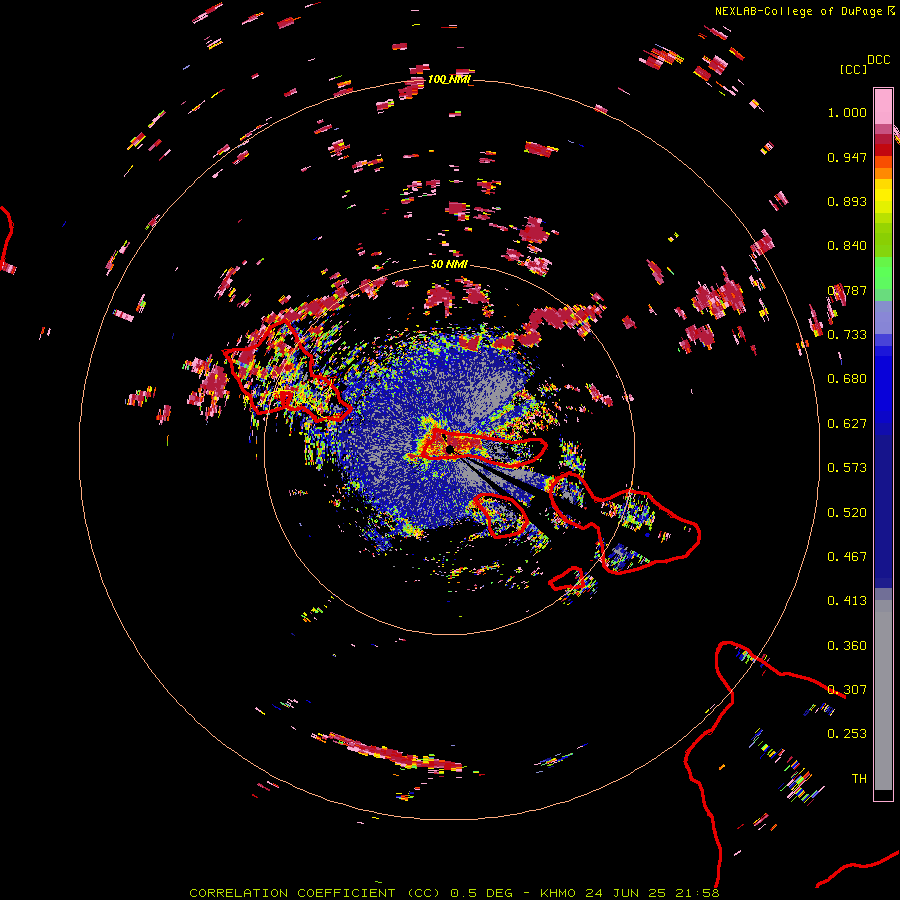Select the 0.840 scale value
900x900 pixels.
pos(847,246)
